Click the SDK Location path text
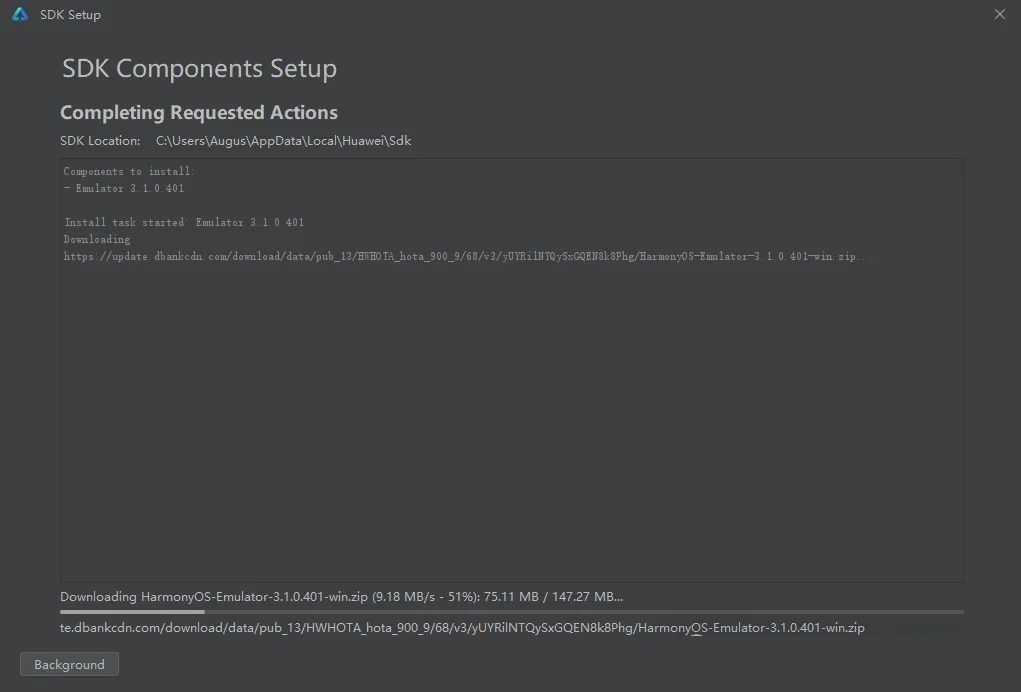This screenshot has height=692, width=1021. pyautogui.click(x=283, y=141)
